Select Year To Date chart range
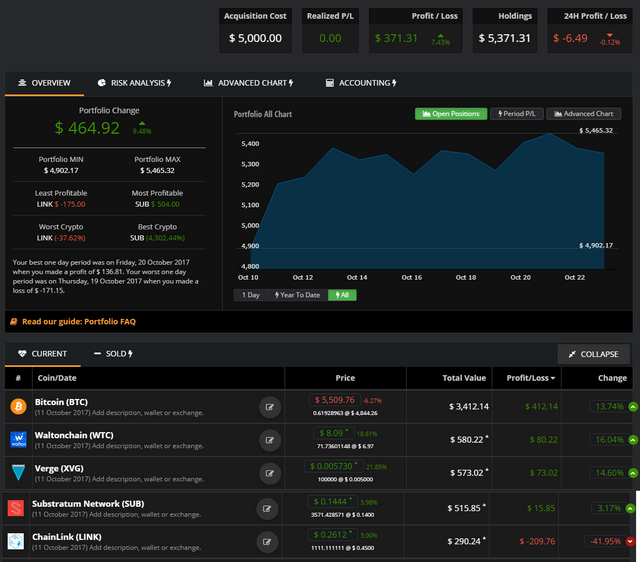The height and width of the screenshot is (562, 640). [x=298, y=295]
